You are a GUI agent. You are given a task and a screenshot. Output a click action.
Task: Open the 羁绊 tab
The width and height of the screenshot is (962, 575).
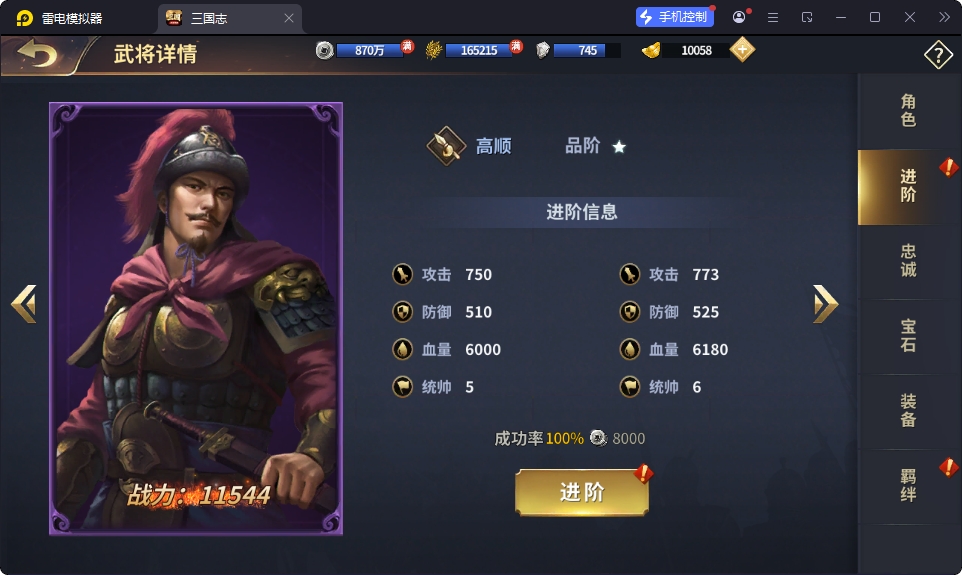coord(909,486)
